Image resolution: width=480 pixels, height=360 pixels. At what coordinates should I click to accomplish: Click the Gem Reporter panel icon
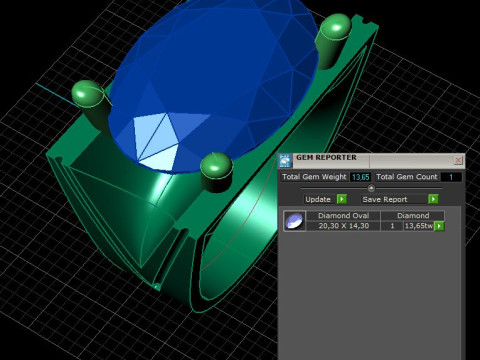tap(285, 161)
